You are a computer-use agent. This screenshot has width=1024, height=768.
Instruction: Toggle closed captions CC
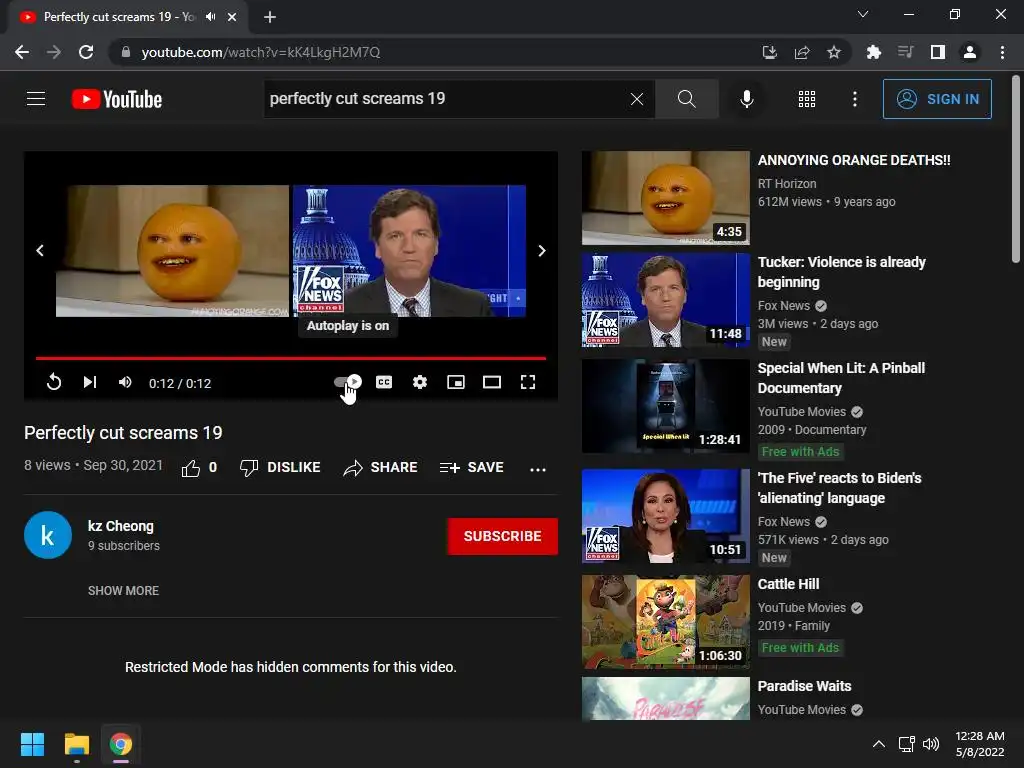pos(384,382)
